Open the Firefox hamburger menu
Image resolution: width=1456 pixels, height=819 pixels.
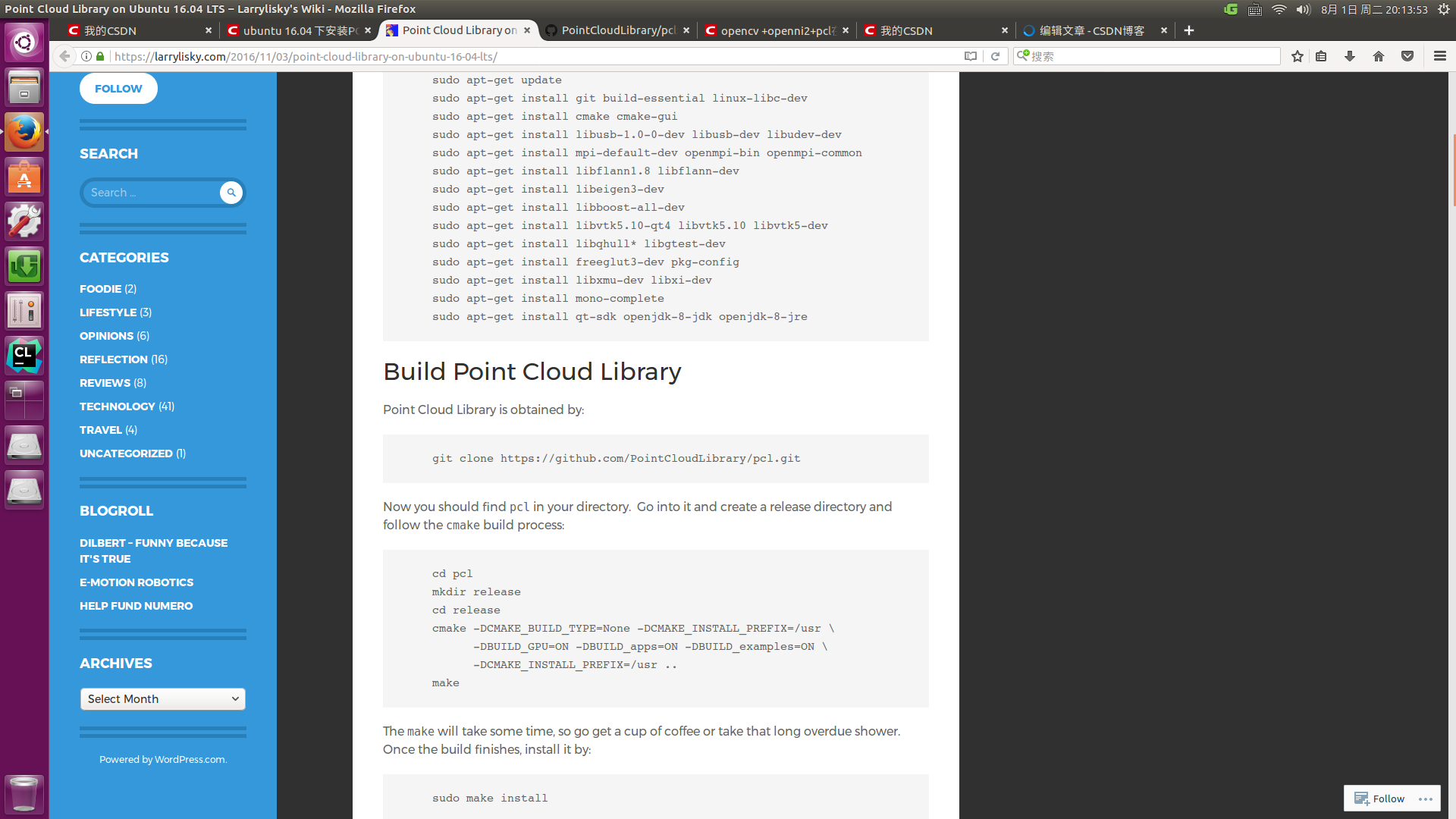click(x=1439, y=56)
